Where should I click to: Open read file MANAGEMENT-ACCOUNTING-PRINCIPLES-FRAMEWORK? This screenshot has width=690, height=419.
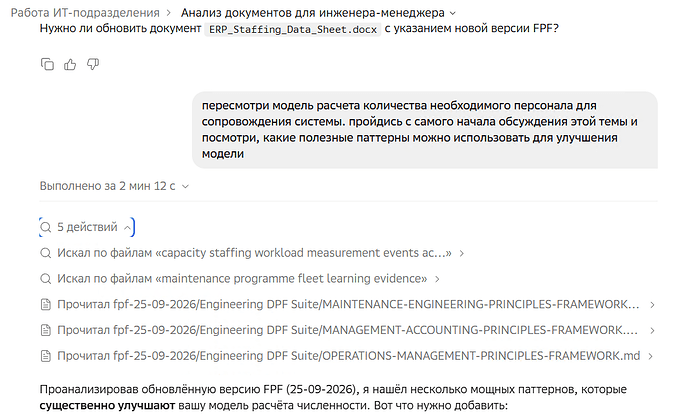point(347,330)
